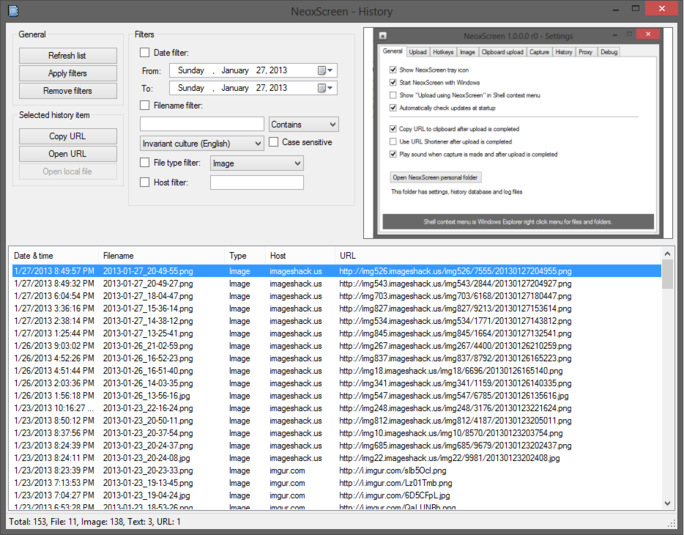684x535 pixels.
Task: Click the Copy URL button
Action: (68, 136)
